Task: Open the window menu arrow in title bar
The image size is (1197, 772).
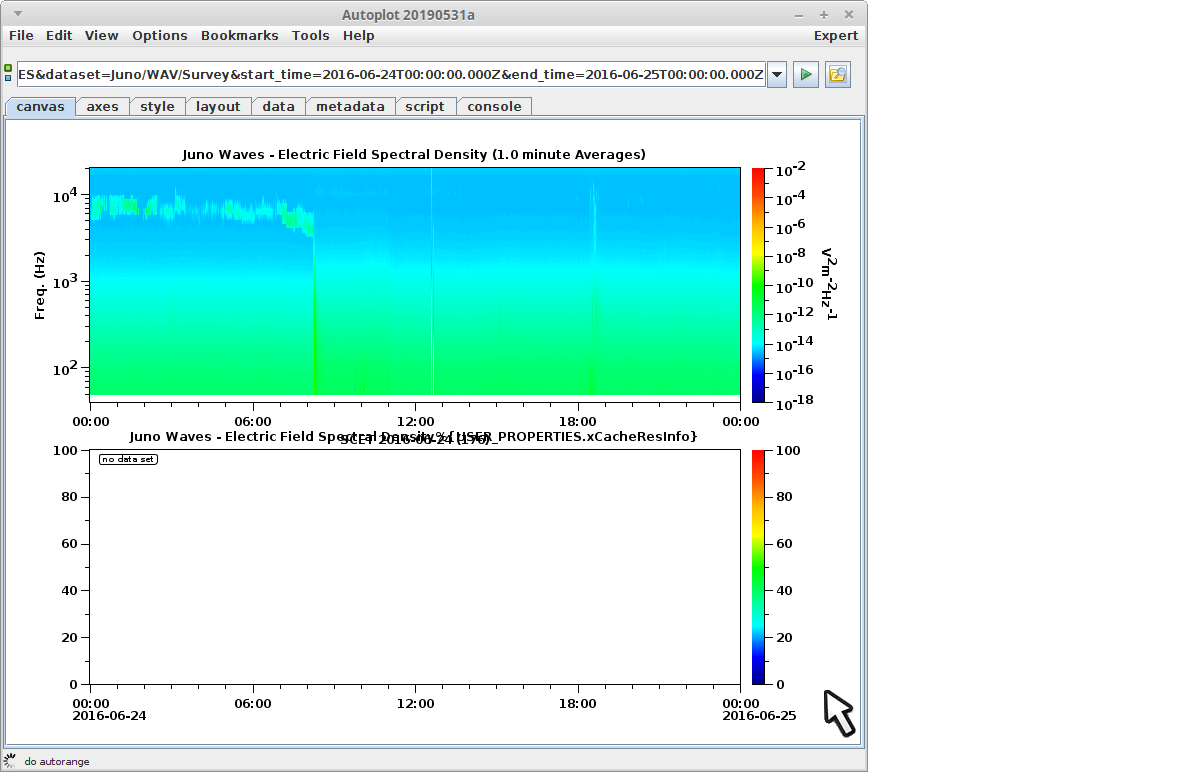Action: [18, 14]
